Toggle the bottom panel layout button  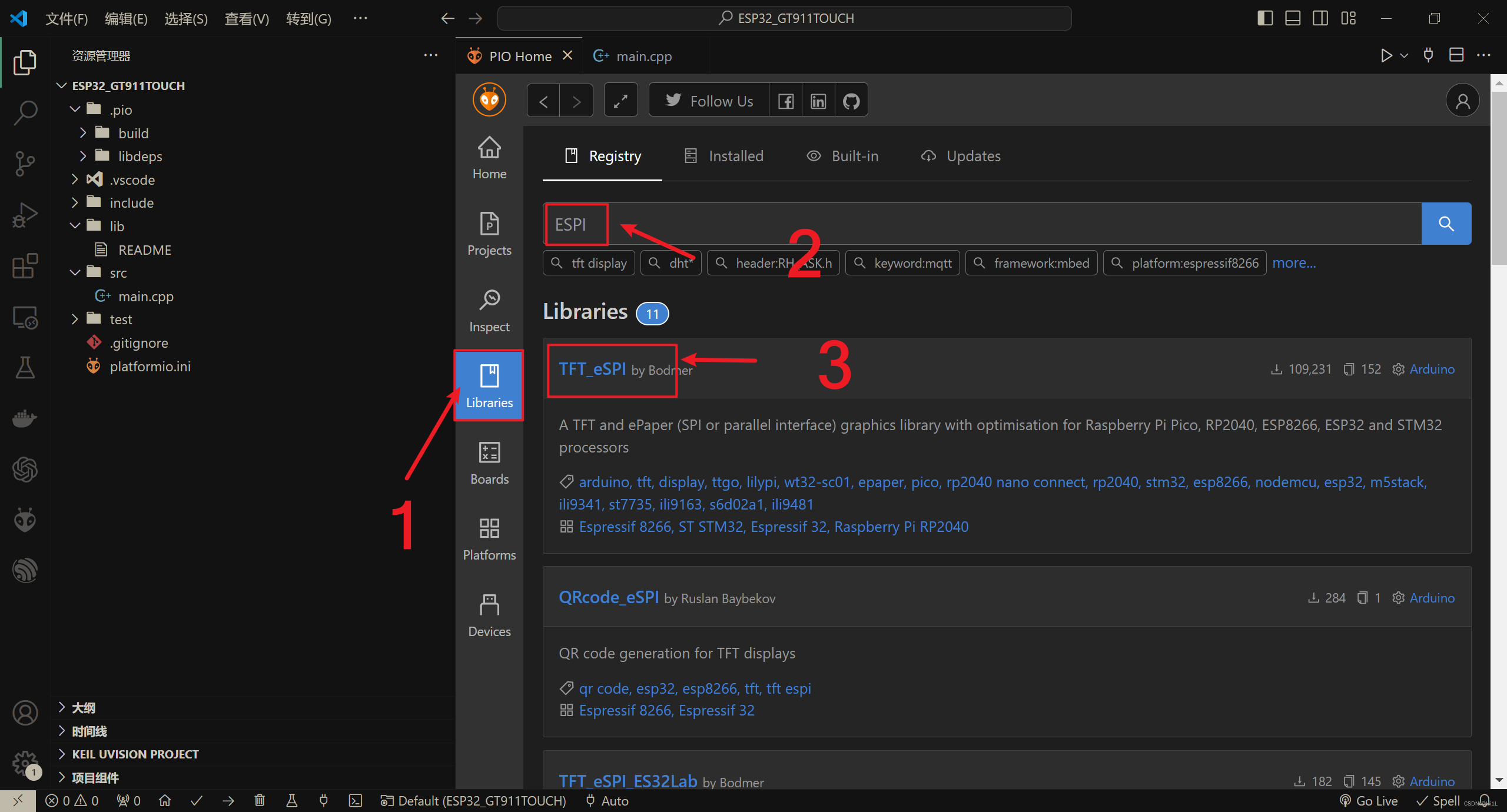click(1293, 18)
